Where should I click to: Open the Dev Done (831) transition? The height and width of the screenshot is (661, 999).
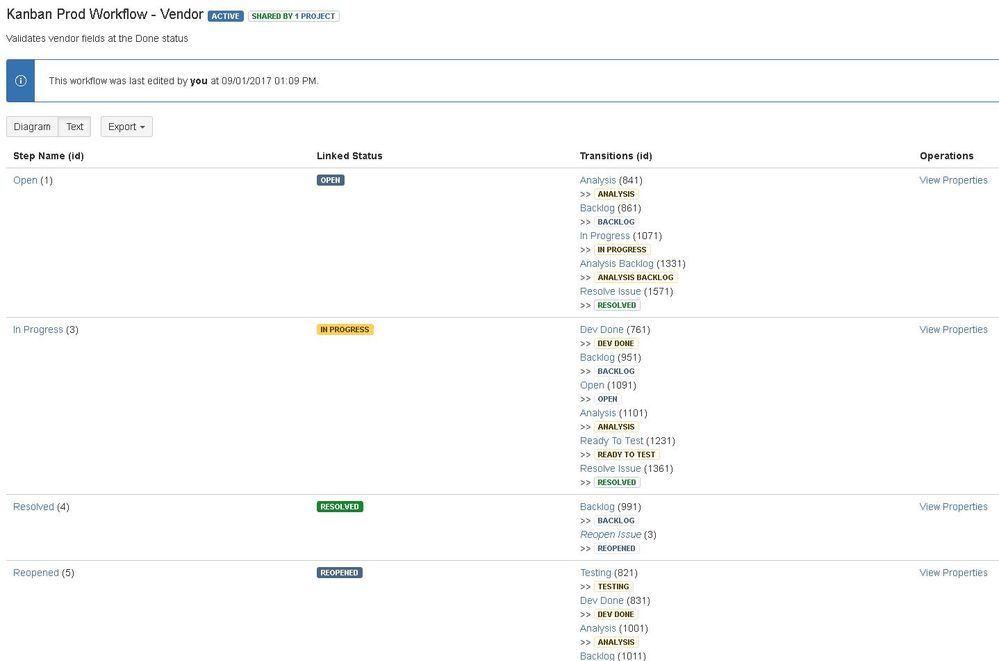601,600
